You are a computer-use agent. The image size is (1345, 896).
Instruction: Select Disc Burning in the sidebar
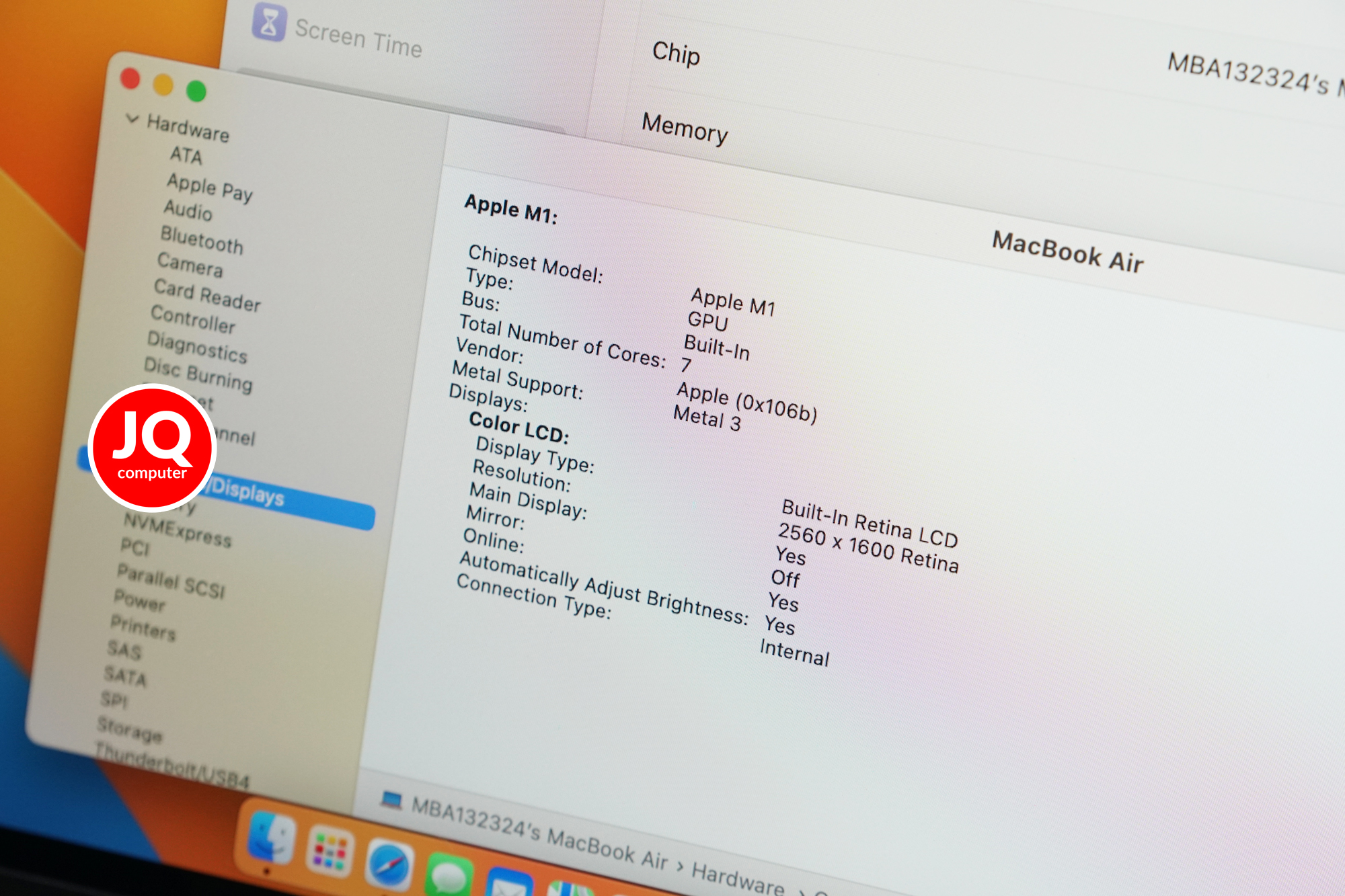[198, 375]
